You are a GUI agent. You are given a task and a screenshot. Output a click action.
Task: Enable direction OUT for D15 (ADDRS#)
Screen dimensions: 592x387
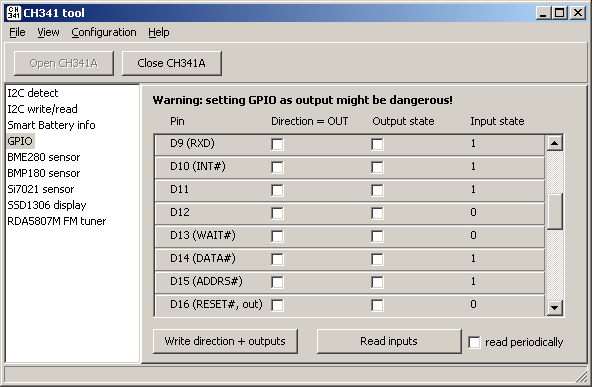point(277,282)
